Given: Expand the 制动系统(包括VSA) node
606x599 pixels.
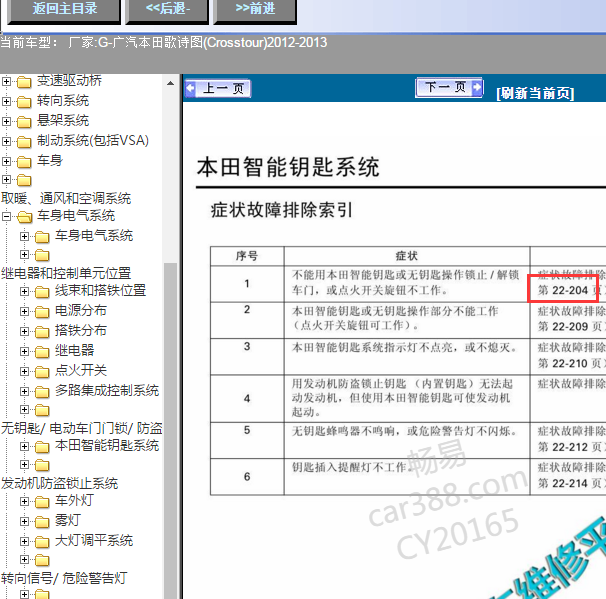Looking at the screenshot, I should [x=6, y=141].
